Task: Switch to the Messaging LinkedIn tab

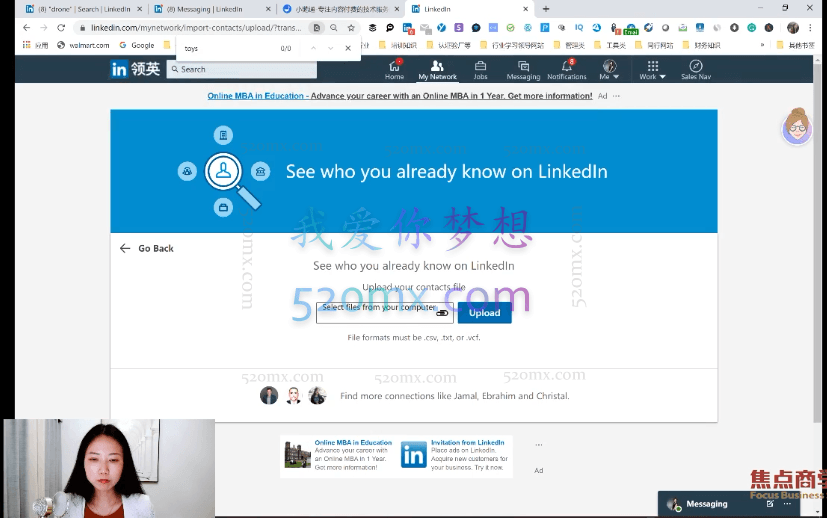Action: tap(213, 9)
